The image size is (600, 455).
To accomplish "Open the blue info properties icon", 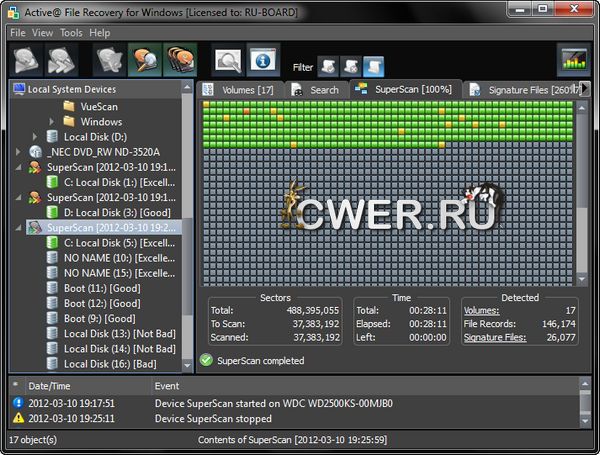I will (x=263, y=62).
